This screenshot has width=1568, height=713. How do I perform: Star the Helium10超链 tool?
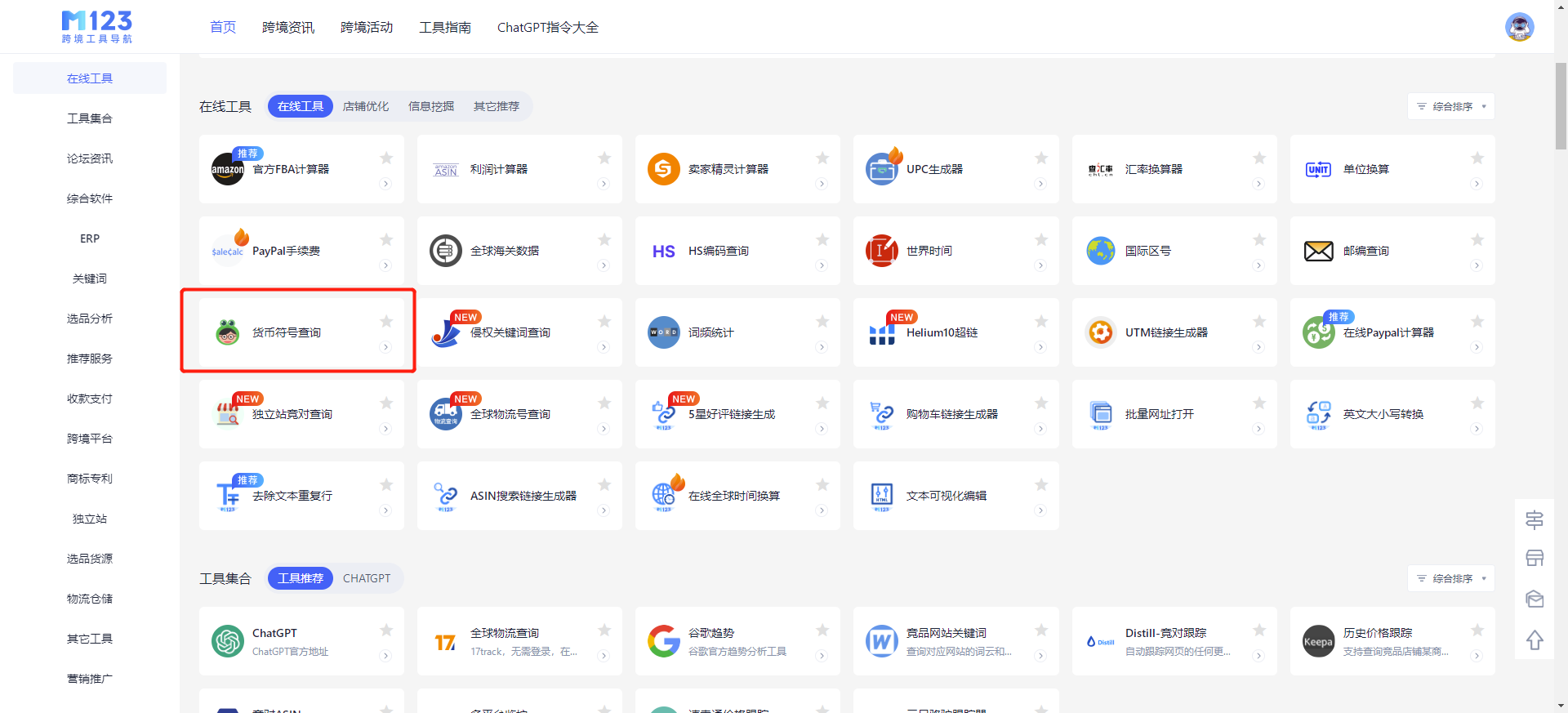[x=1041, y=321]
